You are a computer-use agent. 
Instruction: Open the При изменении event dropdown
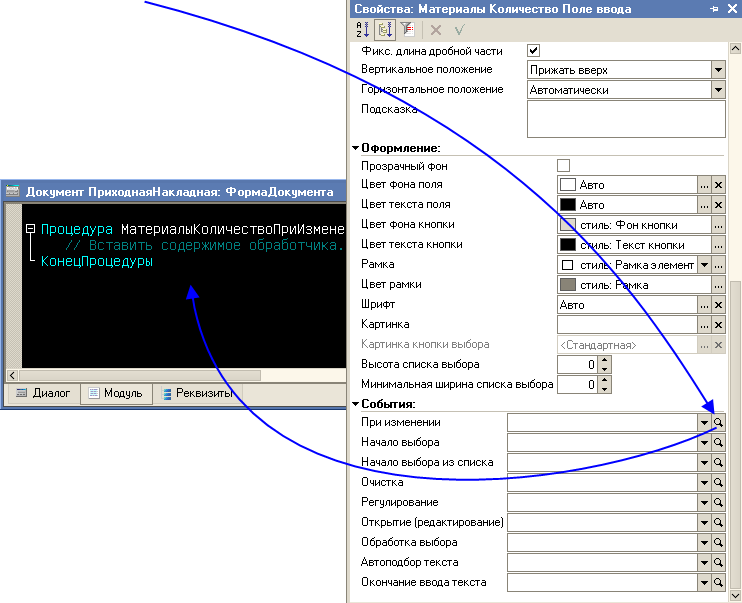pos(704,422)
